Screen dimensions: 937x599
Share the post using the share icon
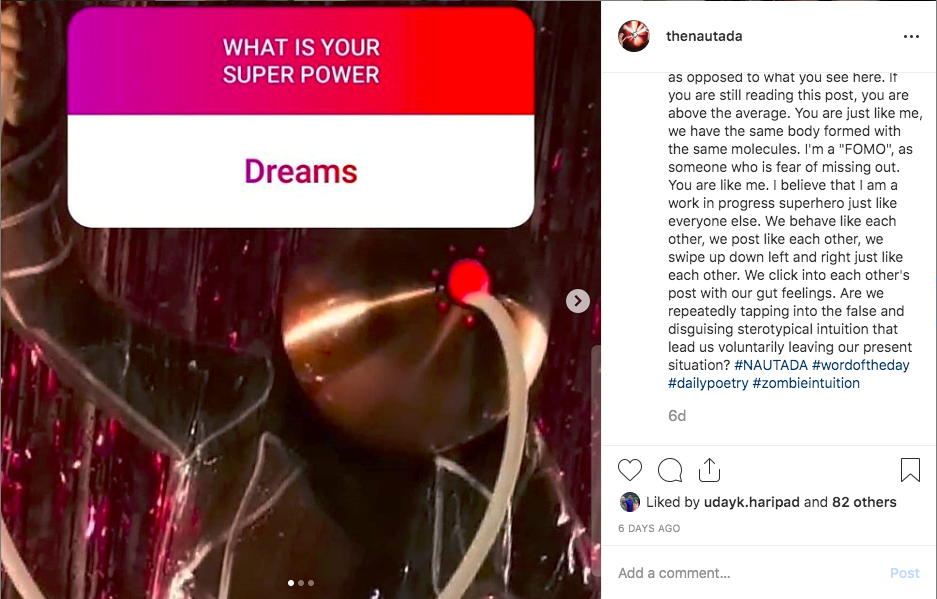[x=709, y=470]
